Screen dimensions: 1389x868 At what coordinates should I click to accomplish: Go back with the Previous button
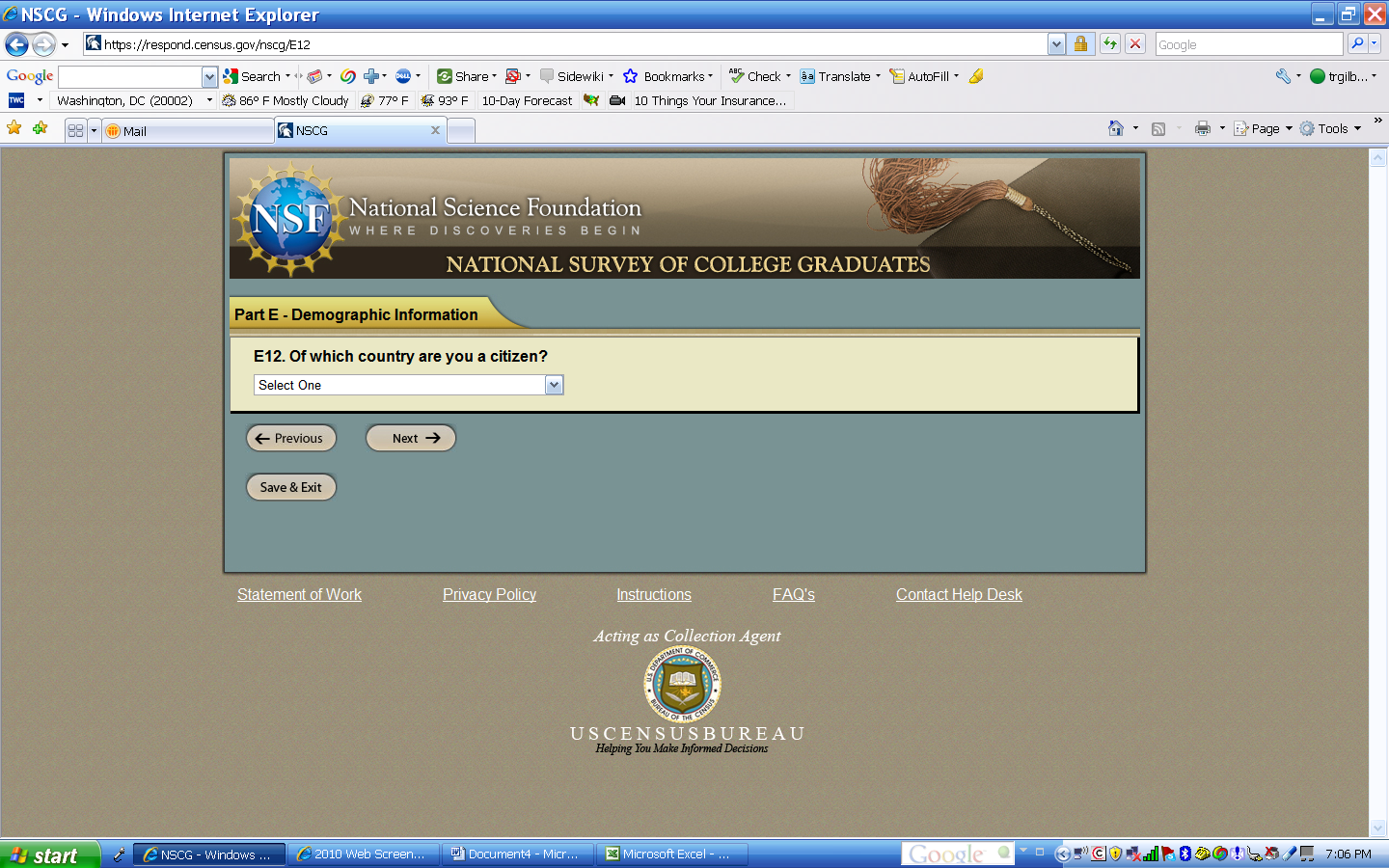click(291, 438)
